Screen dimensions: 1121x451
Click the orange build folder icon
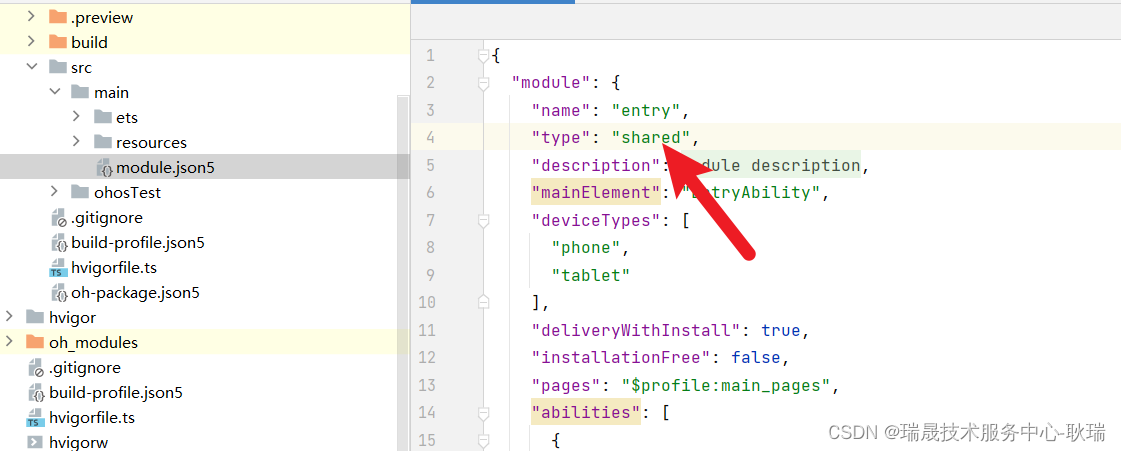point(58,41)
